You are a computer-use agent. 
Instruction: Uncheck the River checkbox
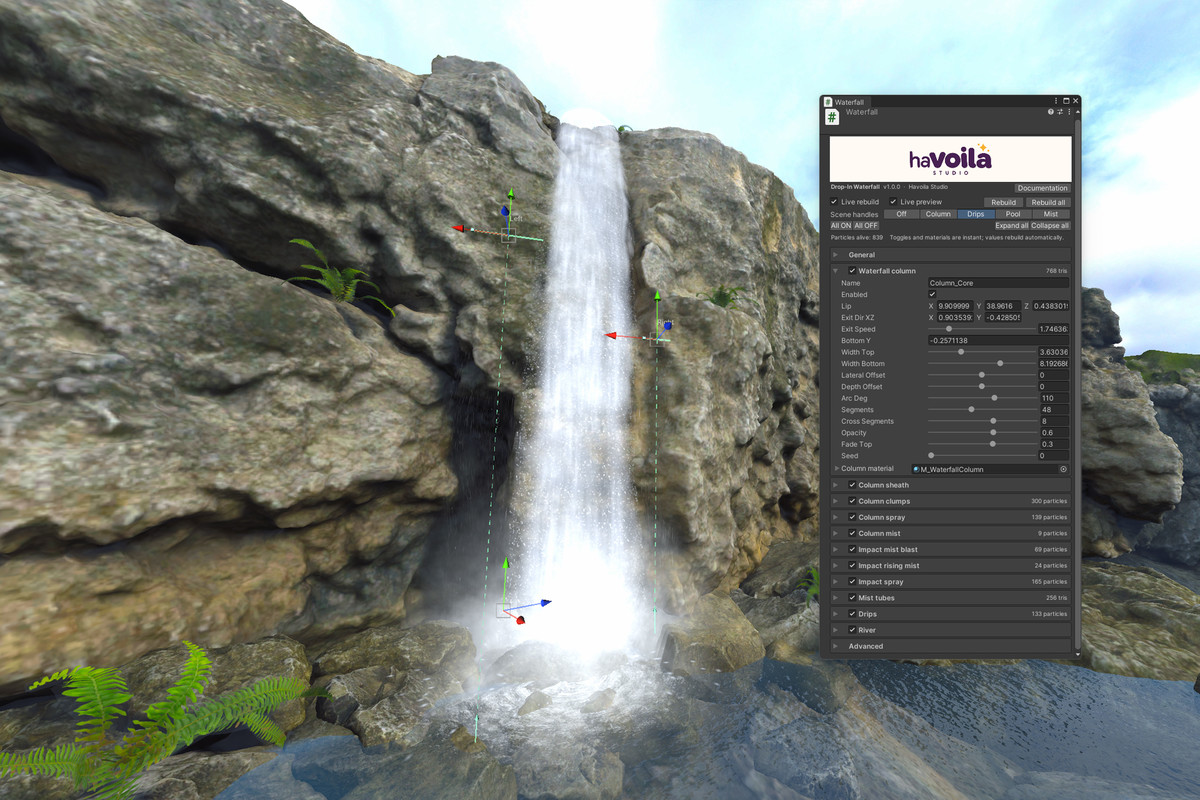tap(852, 630)
